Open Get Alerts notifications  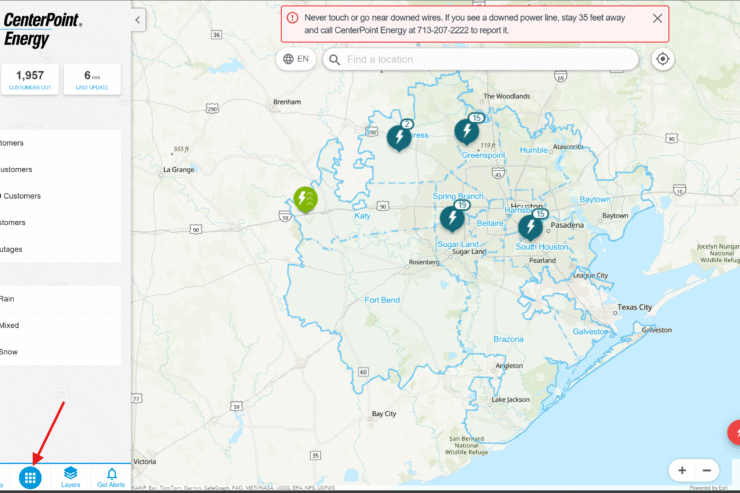111,477
